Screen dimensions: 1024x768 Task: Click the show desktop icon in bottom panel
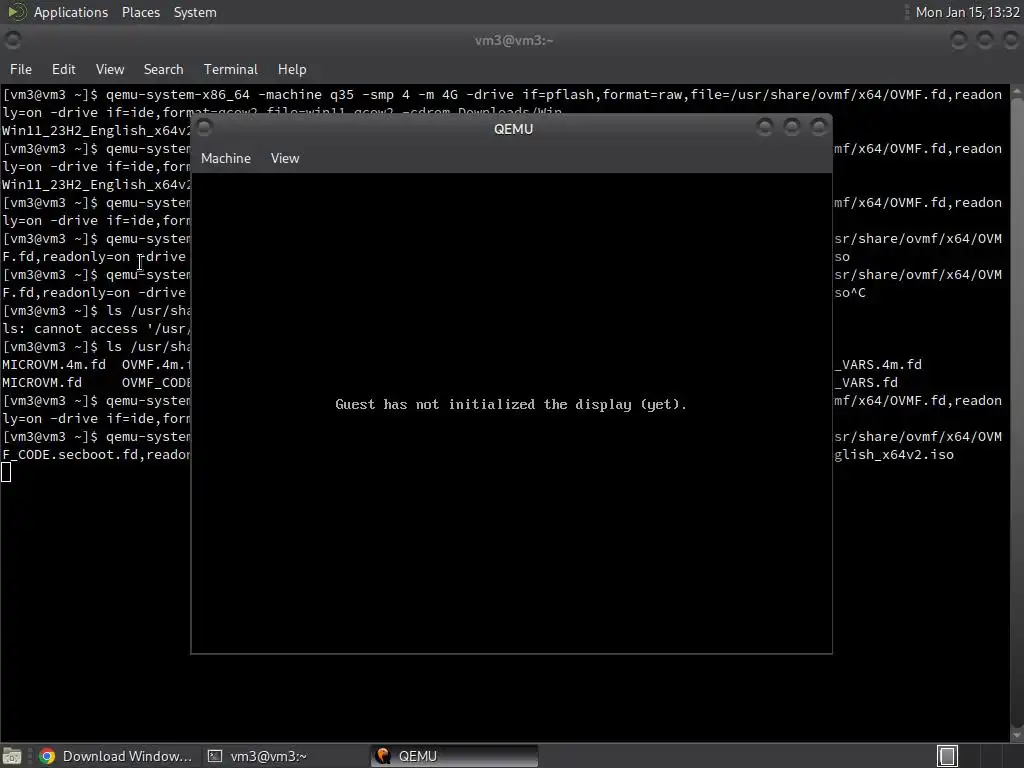[x=12, y=756]
